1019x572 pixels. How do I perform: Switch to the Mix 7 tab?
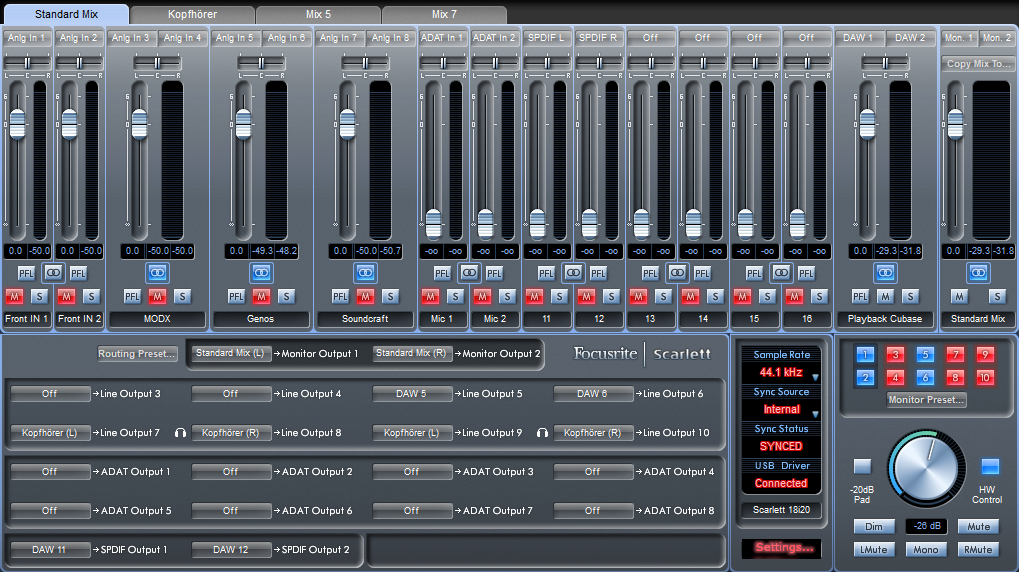pos(444,15)
